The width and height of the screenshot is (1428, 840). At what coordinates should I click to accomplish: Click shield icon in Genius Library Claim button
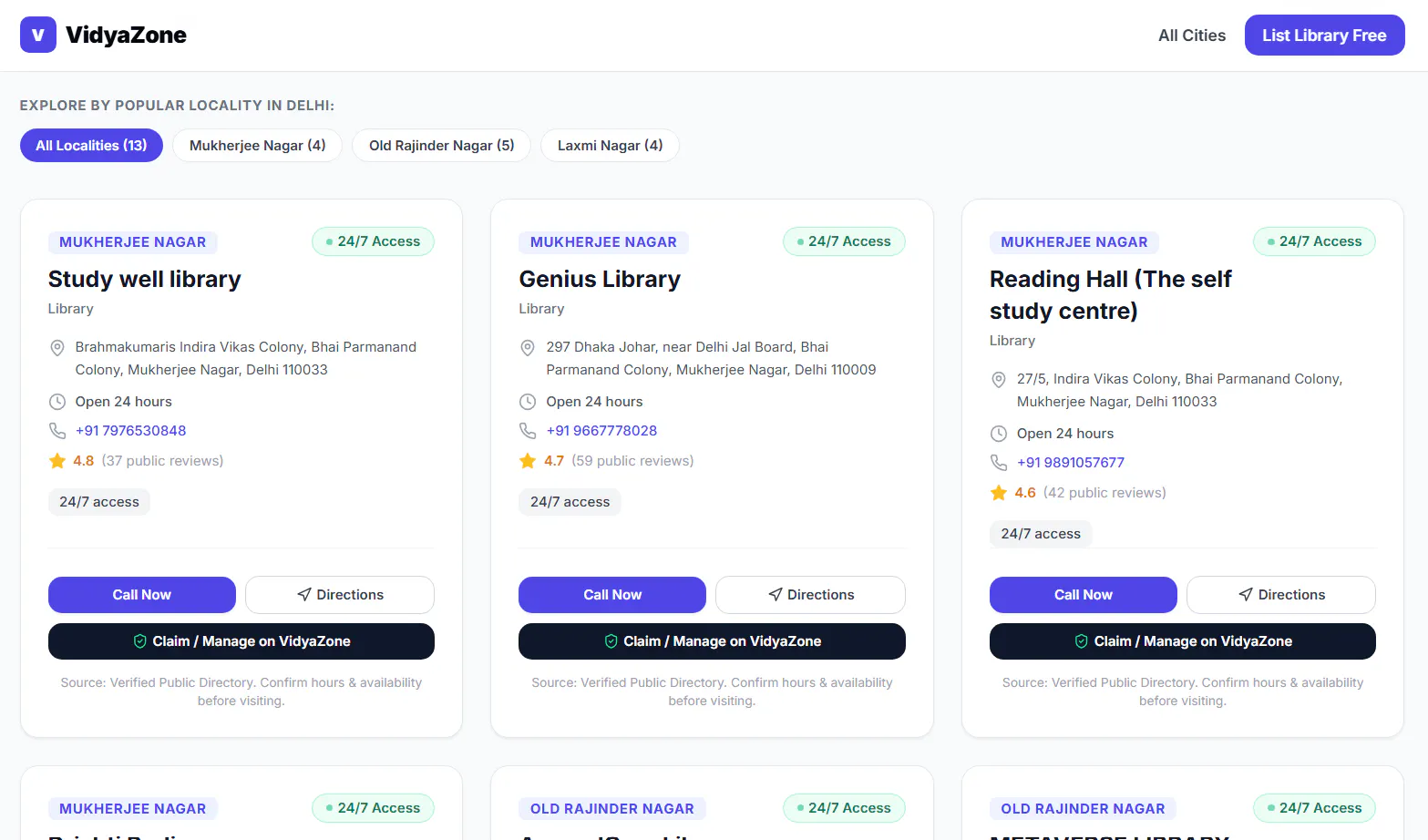(x=611, y=641)
